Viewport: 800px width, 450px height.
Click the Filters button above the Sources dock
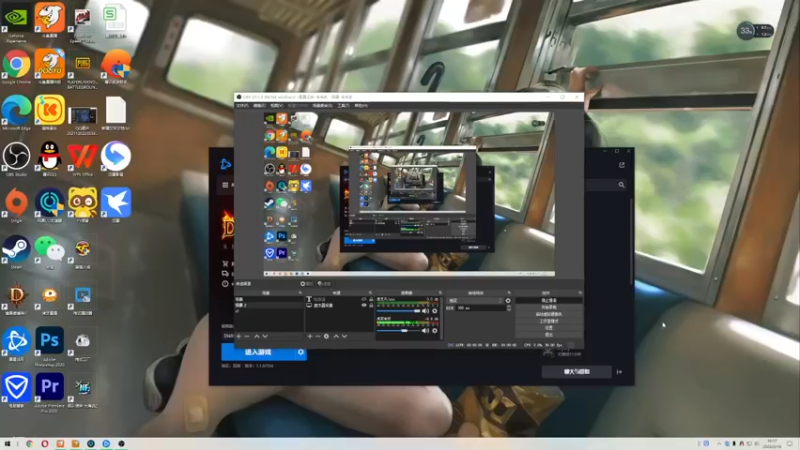point(324,284)
